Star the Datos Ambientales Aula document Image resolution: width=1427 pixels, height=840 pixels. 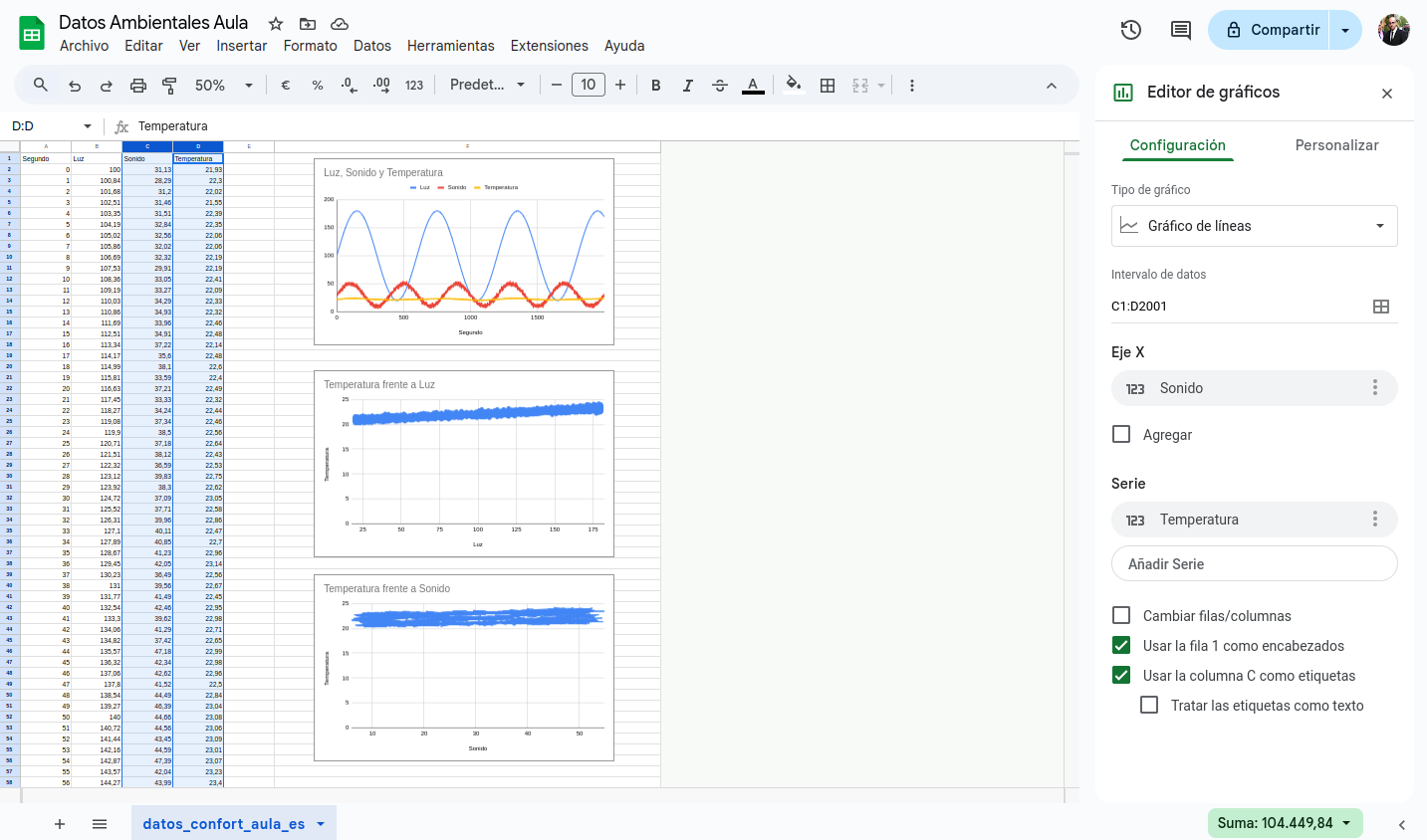point(276,23)
